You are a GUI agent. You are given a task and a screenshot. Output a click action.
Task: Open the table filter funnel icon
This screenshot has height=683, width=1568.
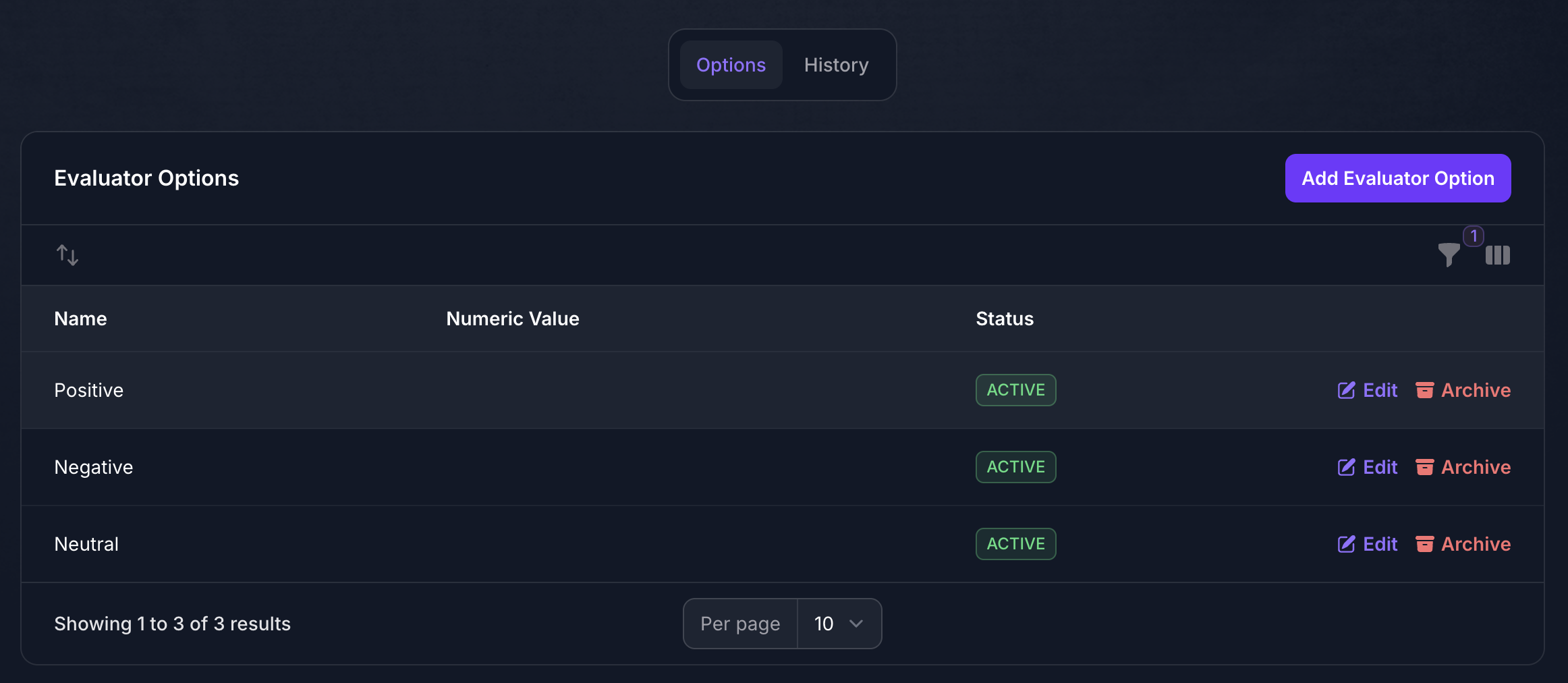coord(1449,255)
